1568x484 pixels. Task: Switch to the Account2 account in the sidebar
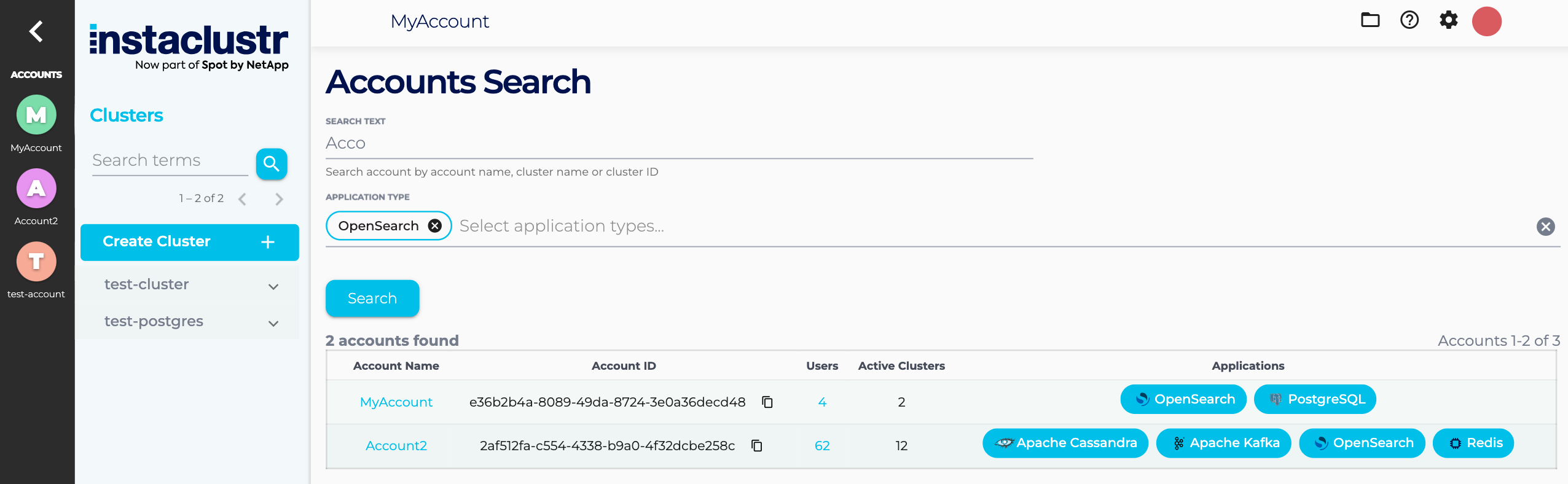pyautogui.click(x=36, y=189)
